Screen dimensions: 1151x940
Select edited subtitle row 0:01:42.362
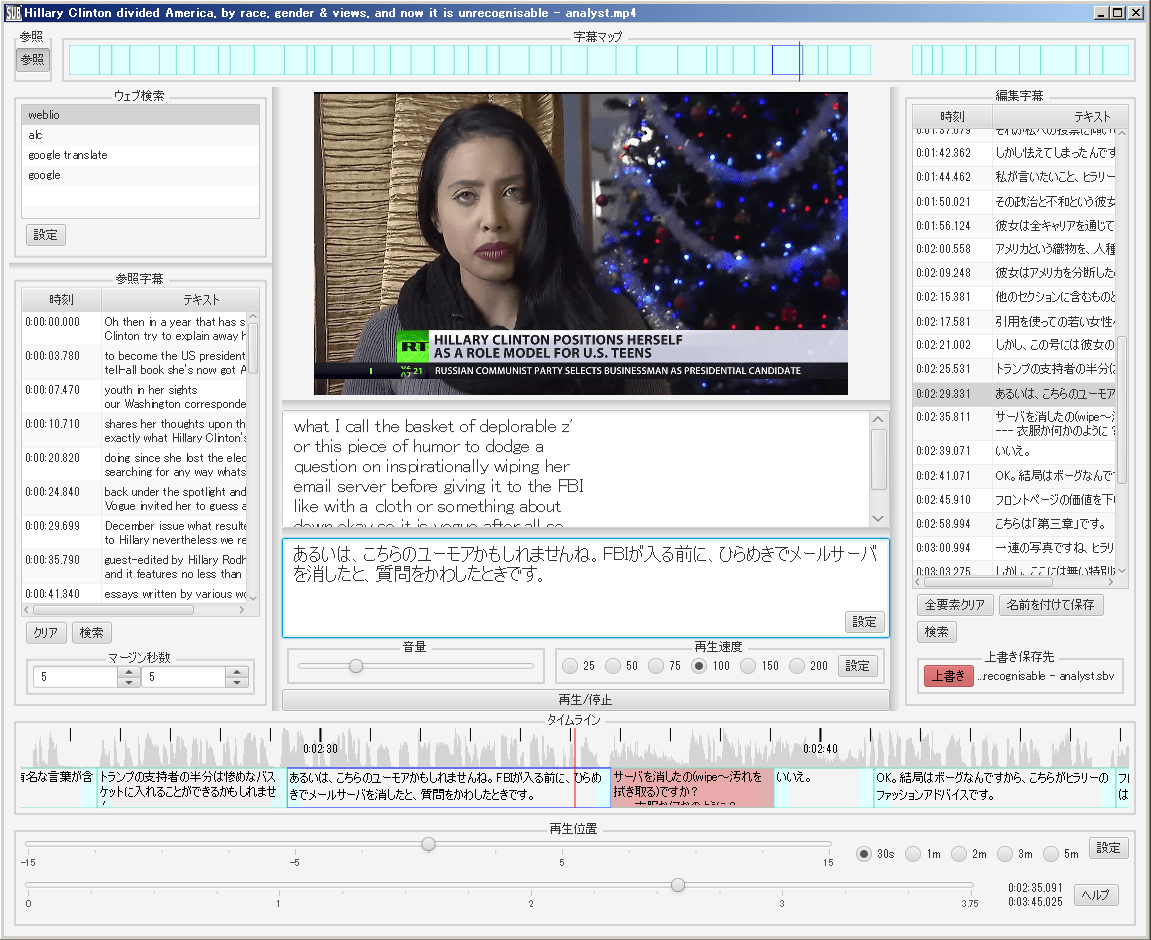point(1014,153)
